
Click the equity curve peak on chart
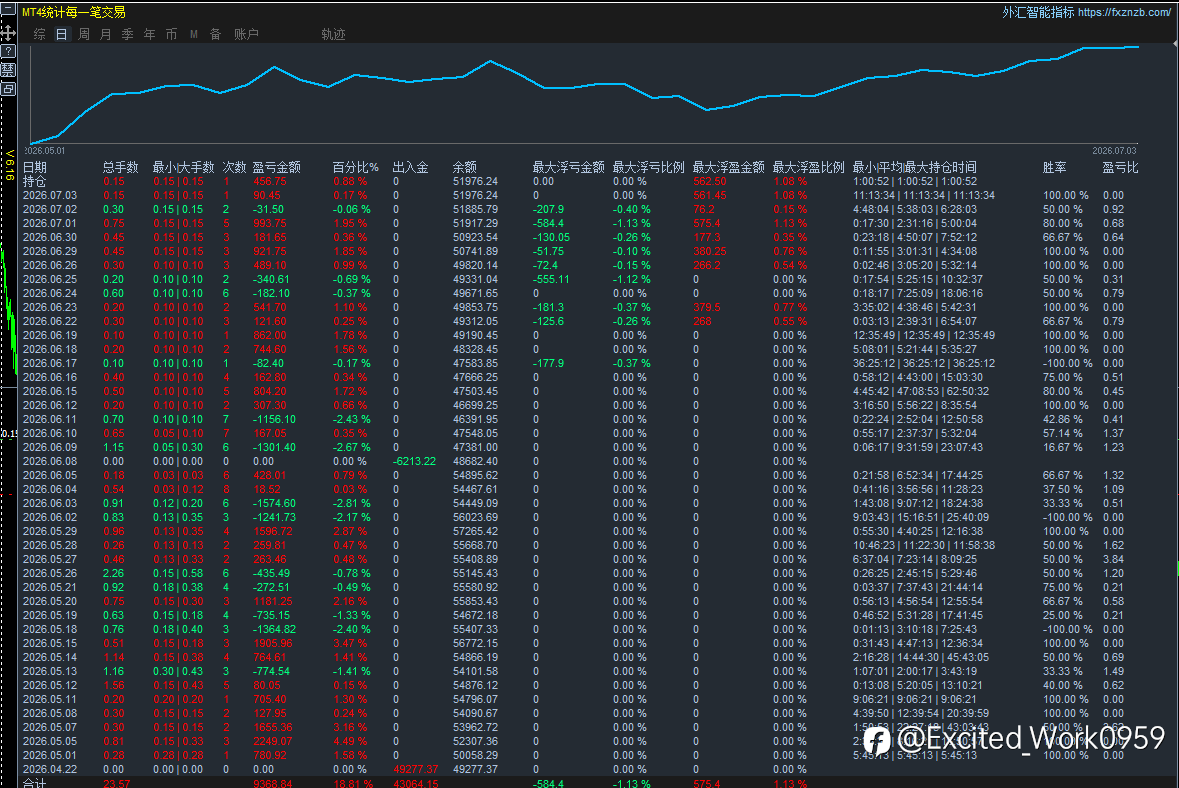click(x=1135, y=47)
